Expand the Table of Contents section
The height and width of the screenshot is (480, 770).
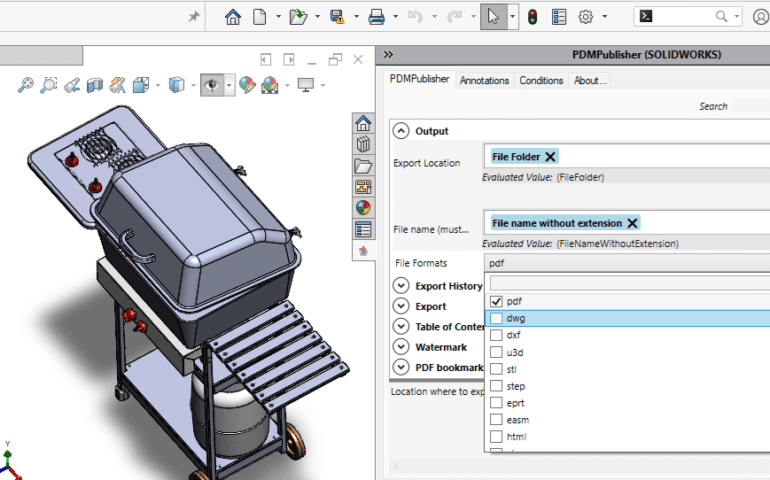(x=401, y=326)
